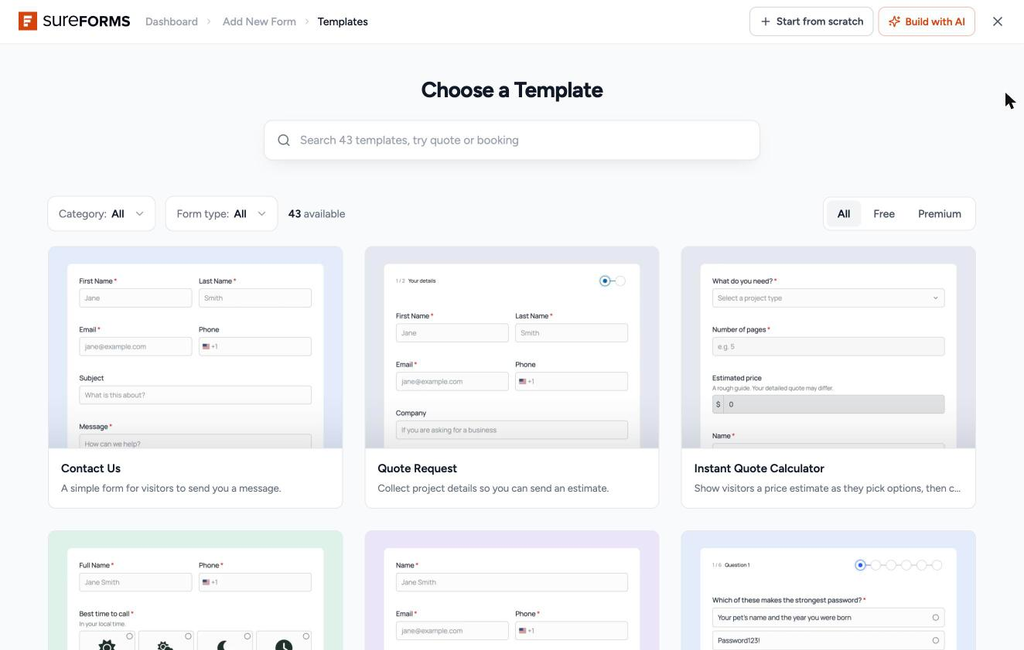Click the magnifier icon in the search bar
Image resolution: width=1024 pixels, height=650 pixels.
[x=283, y=140]
